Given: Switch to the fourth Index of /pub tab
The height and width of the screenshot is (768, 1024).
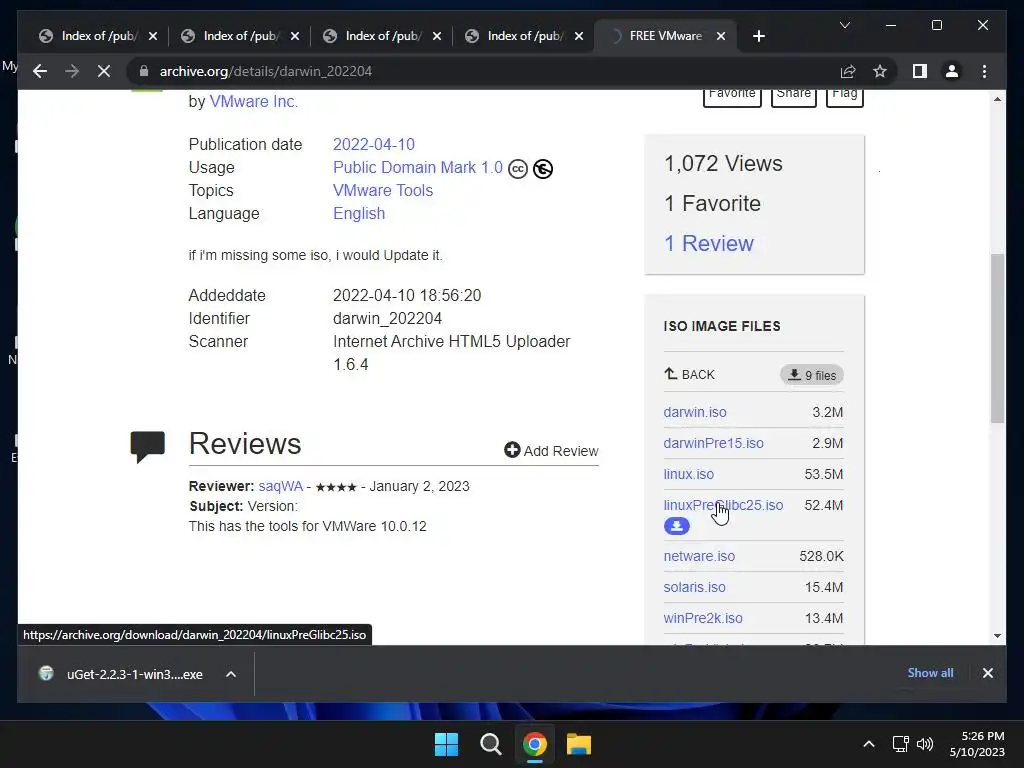Looking at the screenshot, I should pyautogui.click(x=524, y=36).
